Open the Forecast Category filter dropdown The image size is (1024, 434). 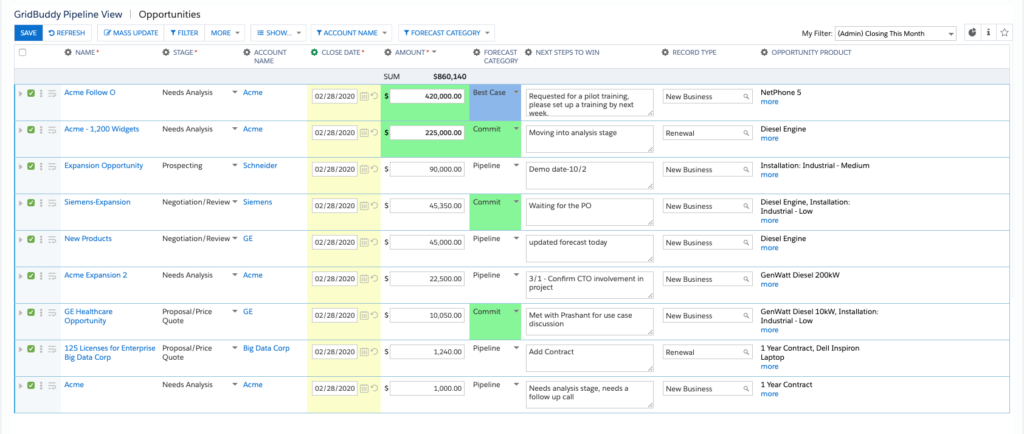pyautogui.click(x=446, y=33)
